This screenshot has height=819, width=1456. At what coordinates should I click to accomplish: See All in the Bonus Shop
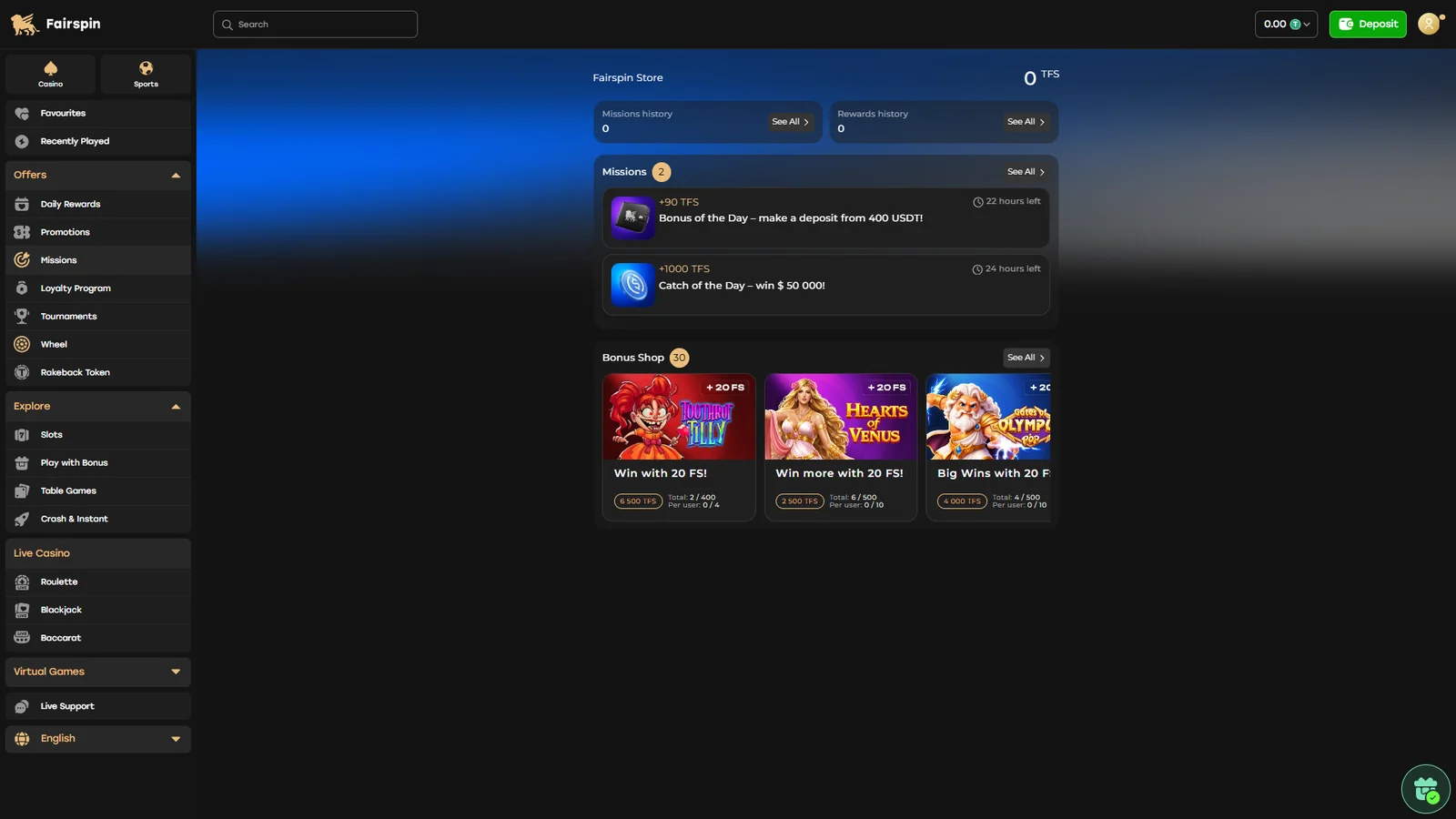click(1026, 358)
